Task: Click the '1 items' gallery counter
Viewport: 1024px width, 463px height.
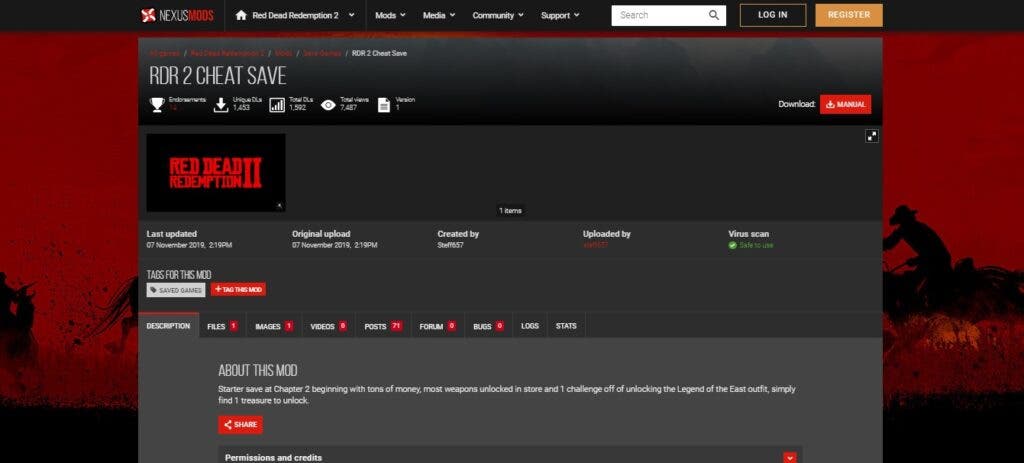Action: coord(510,210)
